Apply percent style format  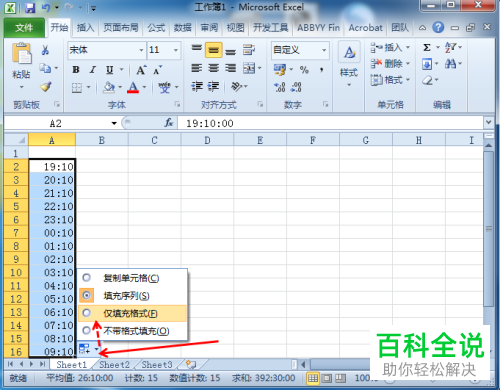click(304, 70)
